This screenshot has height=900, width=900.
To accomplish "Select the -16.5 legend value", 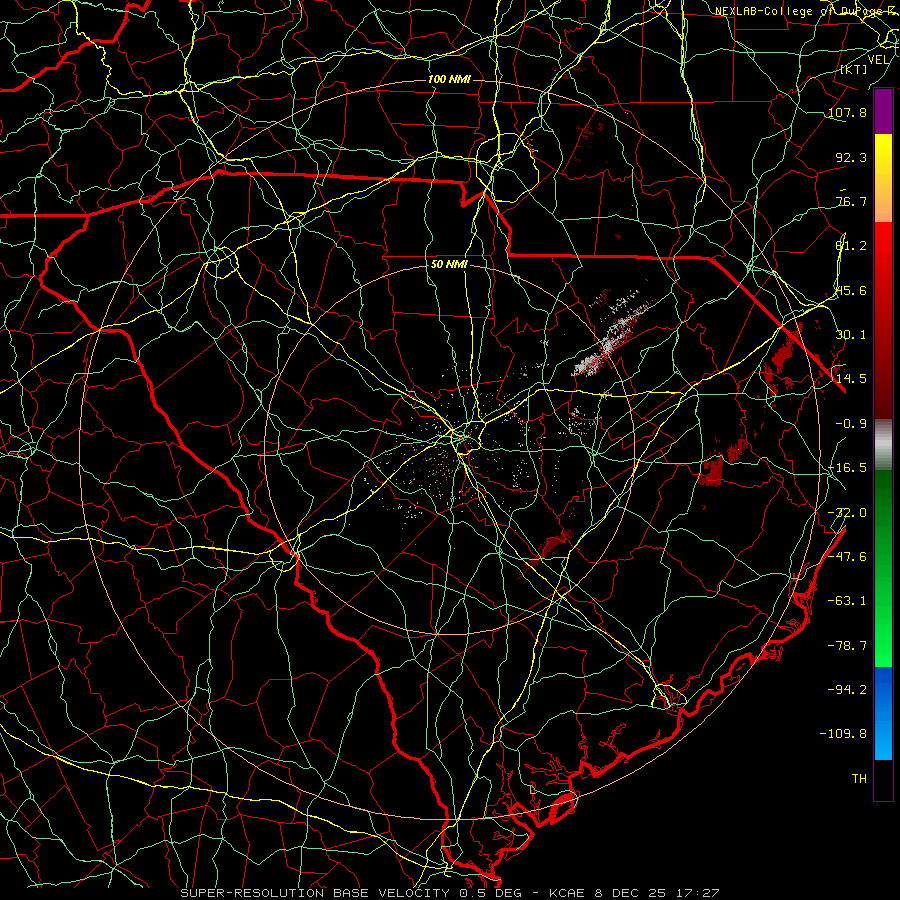I will [x=847, y=468].
